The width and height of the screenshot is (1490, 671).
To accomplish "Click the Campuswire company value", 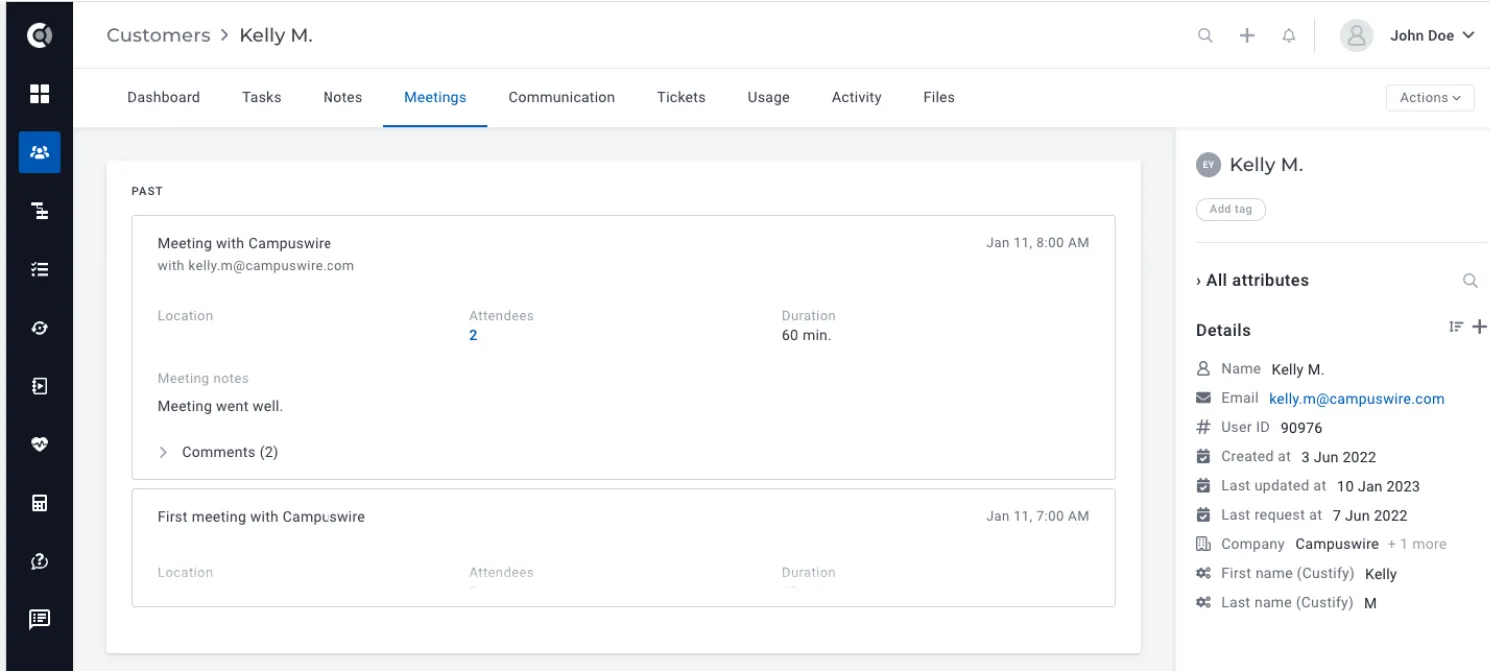I will [1337, 544].
